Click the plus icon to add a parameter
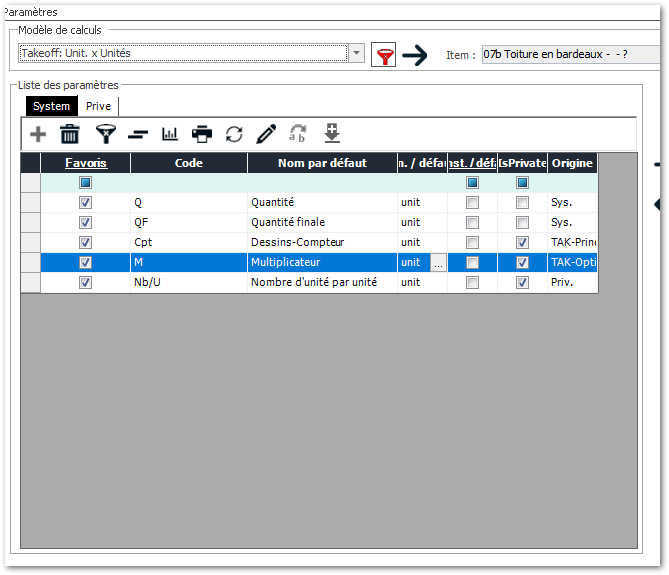 pos(38,134)
